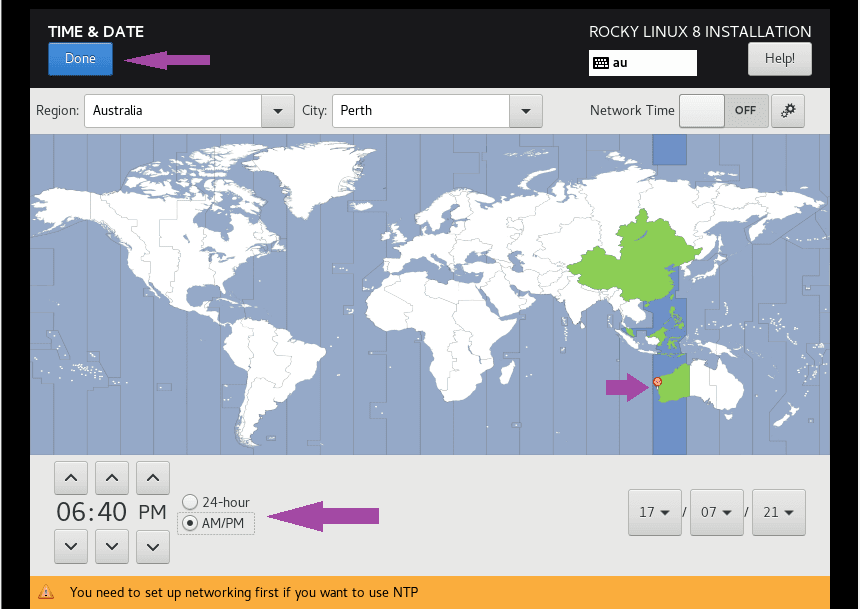Open the Help! button
The width and height of the screenshot is (860, 609).
point(779,59)
